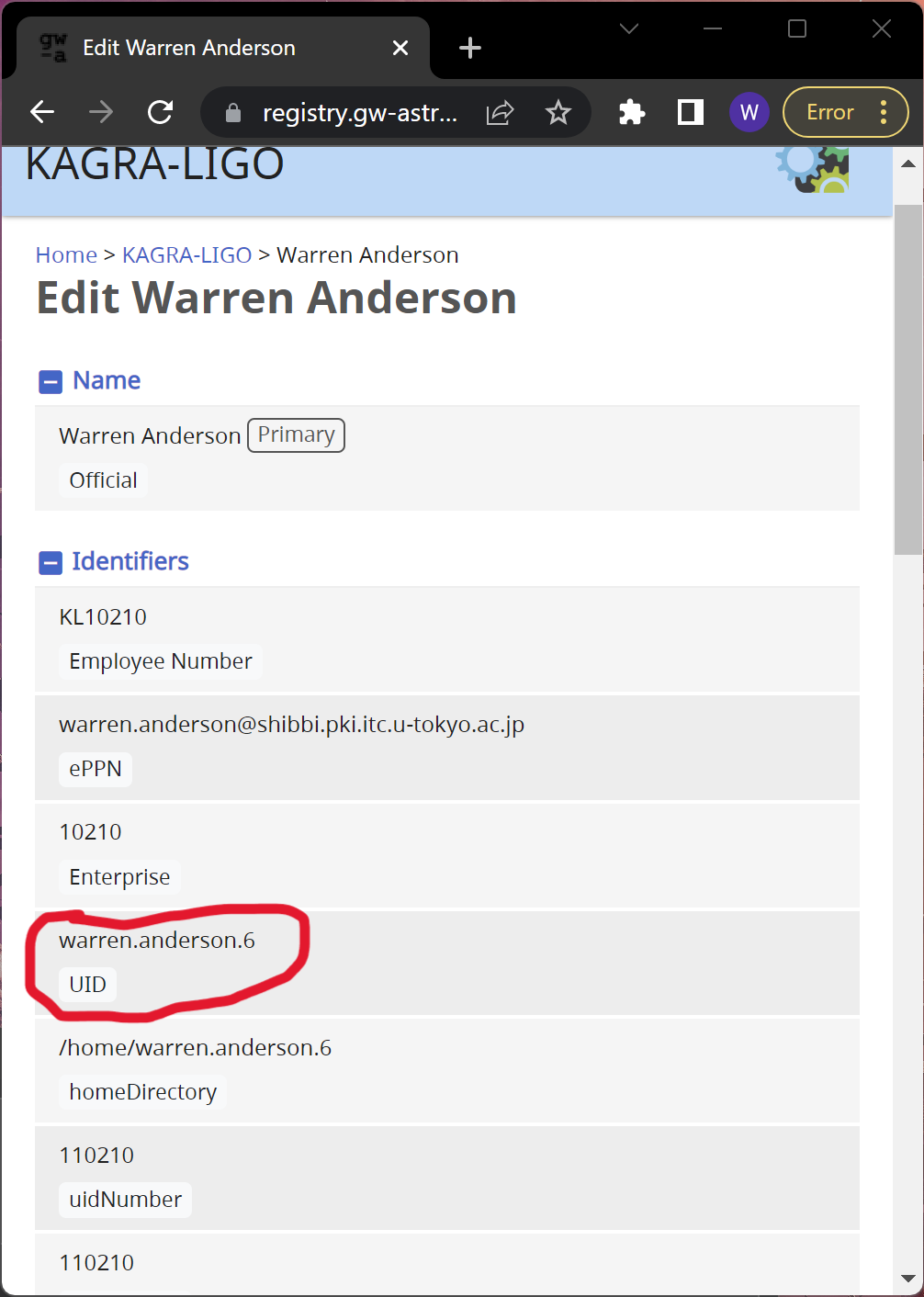Select the warren.anderson.6 UID entry
The image size is (924, 1297).
pos(157,941)
